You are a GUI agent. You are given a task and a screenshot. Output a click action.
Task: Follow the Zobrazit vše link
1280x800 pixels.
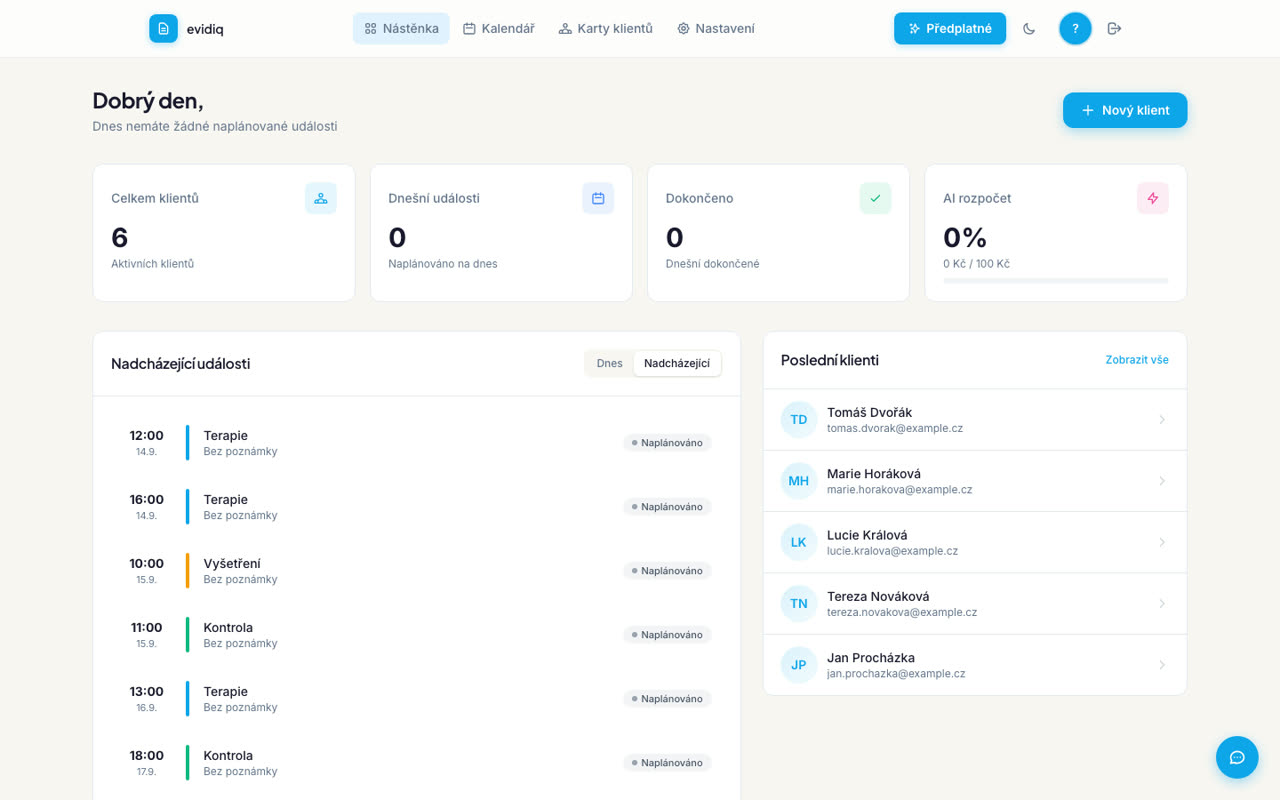click(x=1137, y=360)
